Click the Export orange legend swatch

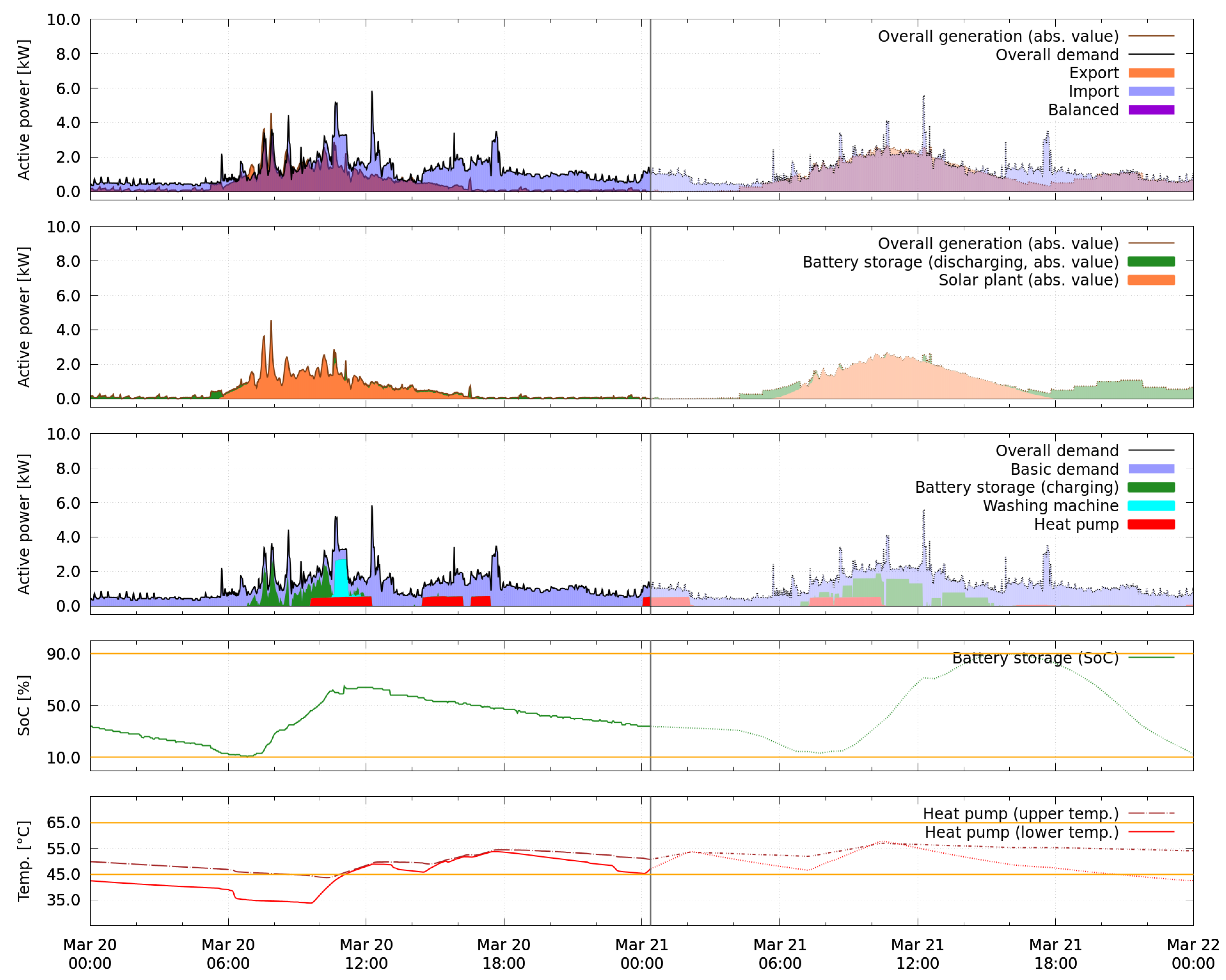pos(1151,73)
